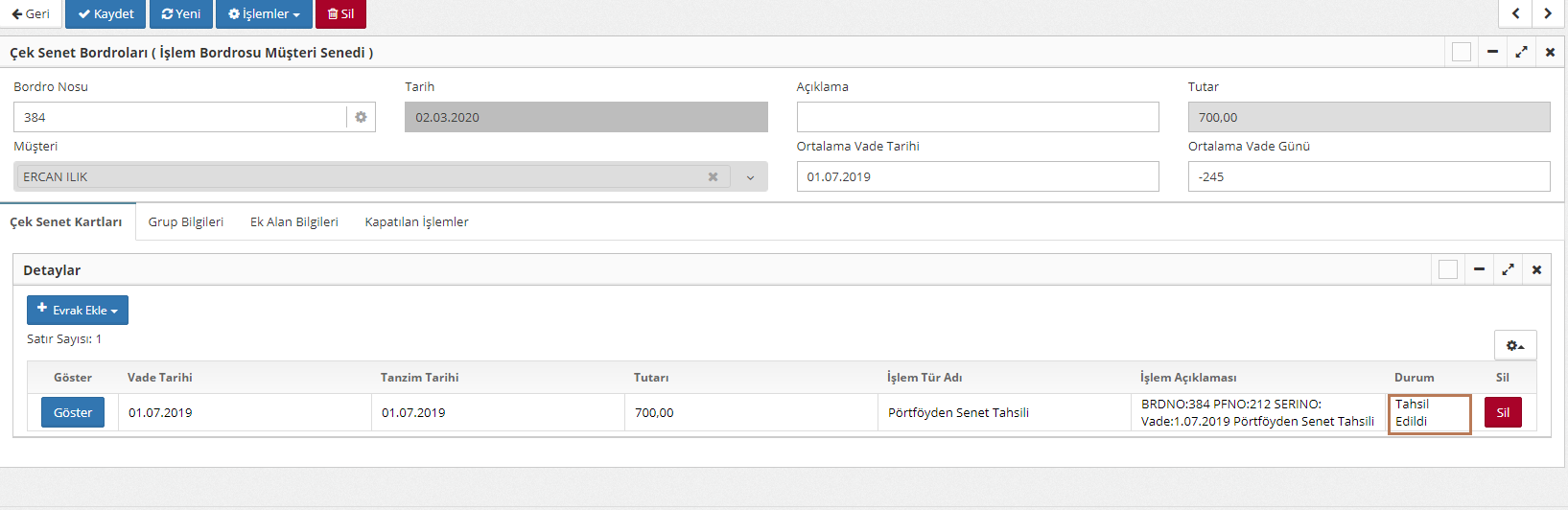Screen dimensions: 1568x510
Task: Click the Açıklama input field
Action: 977,117
